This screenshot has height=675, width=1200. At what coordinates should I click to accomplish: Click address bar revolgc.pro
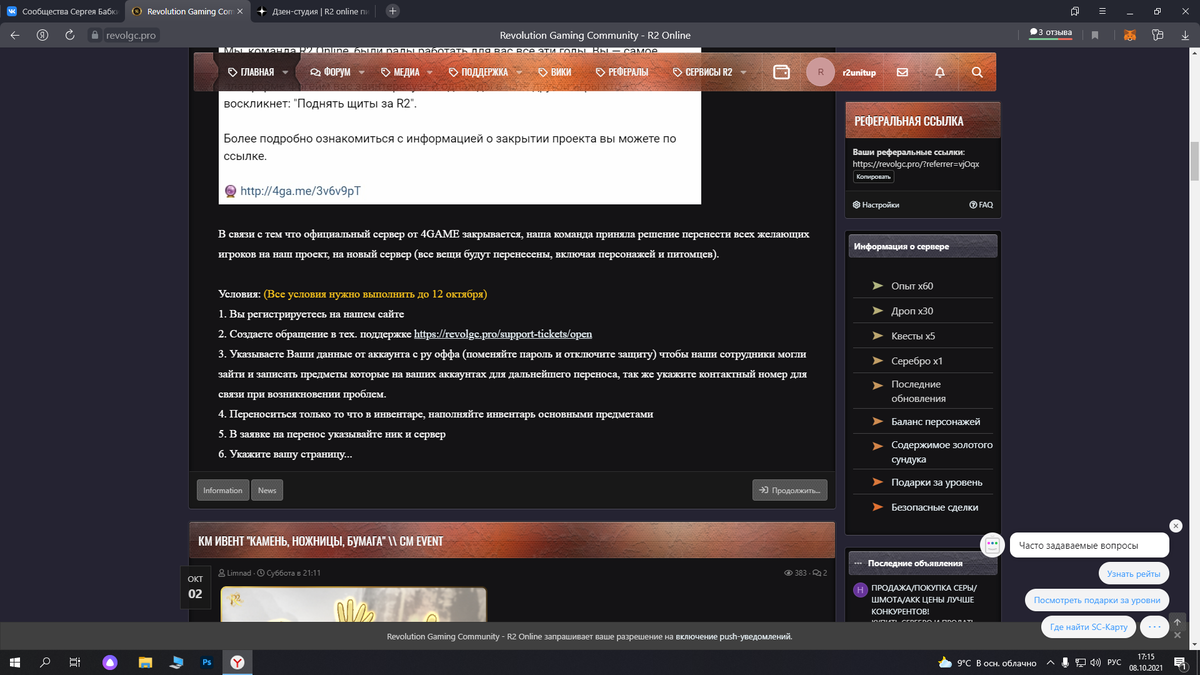click(132, 34)
